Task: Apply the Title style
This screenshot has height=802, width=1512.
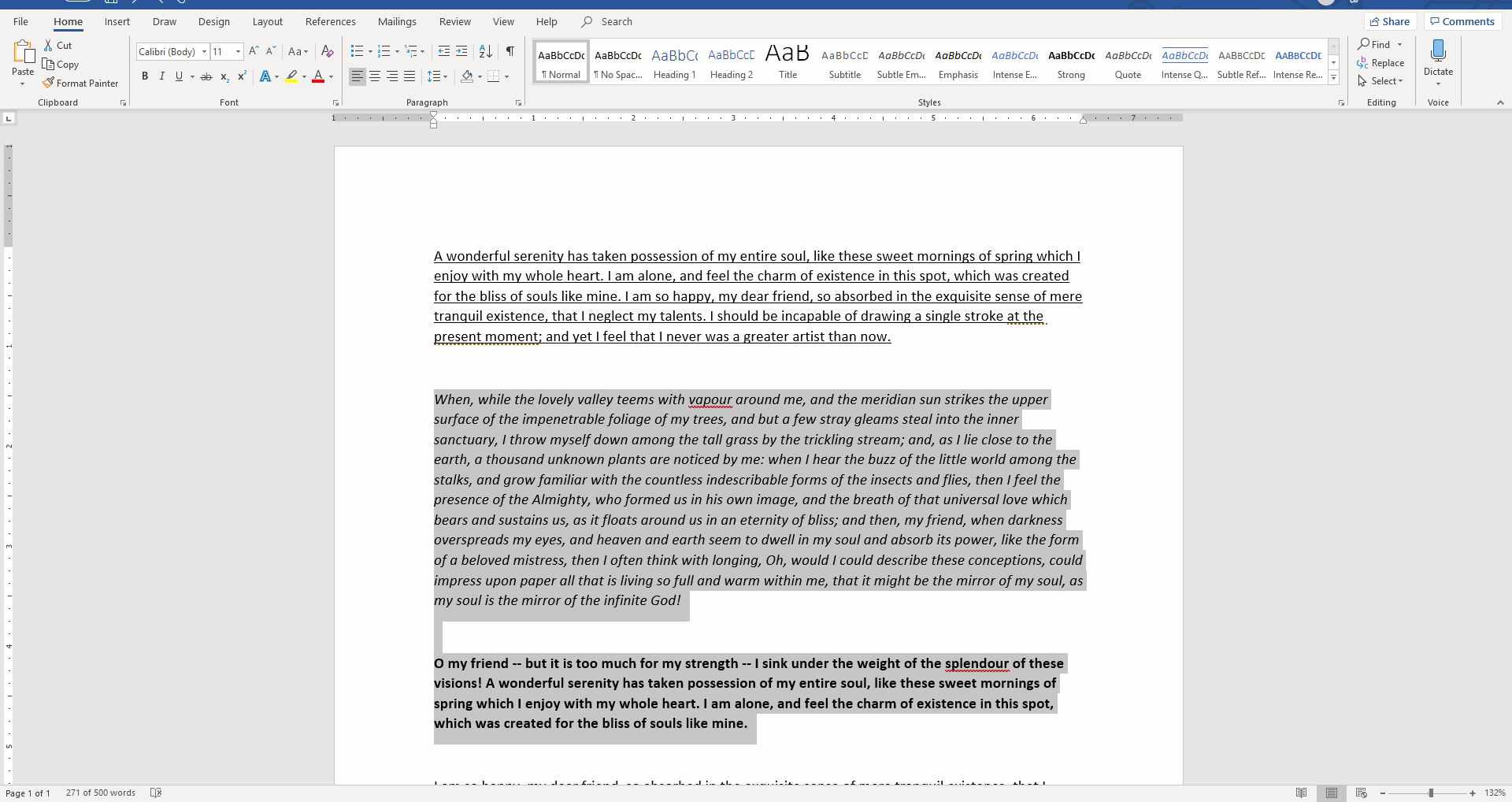Action: [x=788, y=62]
